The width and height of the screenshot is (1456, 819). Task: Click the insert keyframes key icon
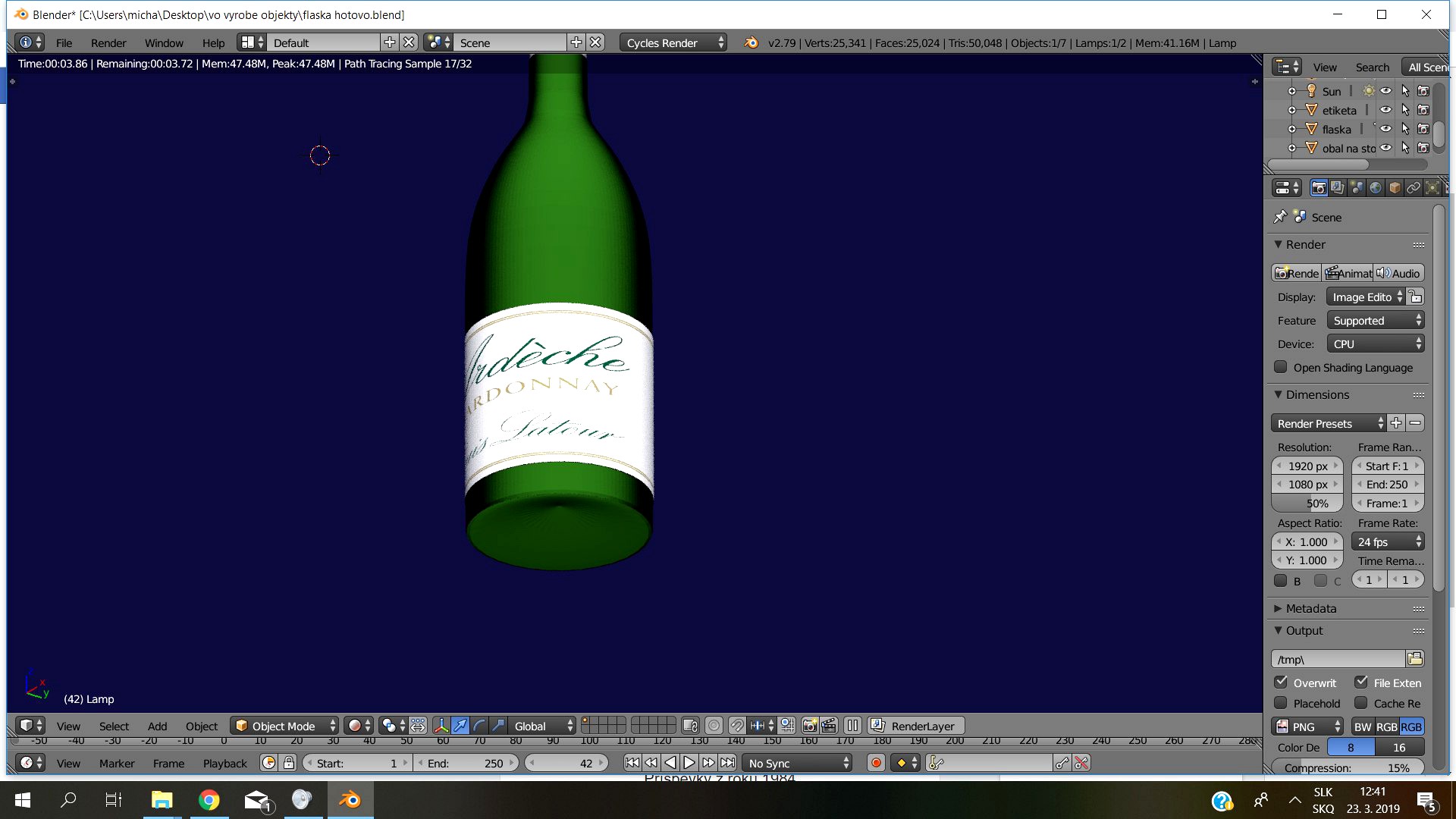point(1062,763)
